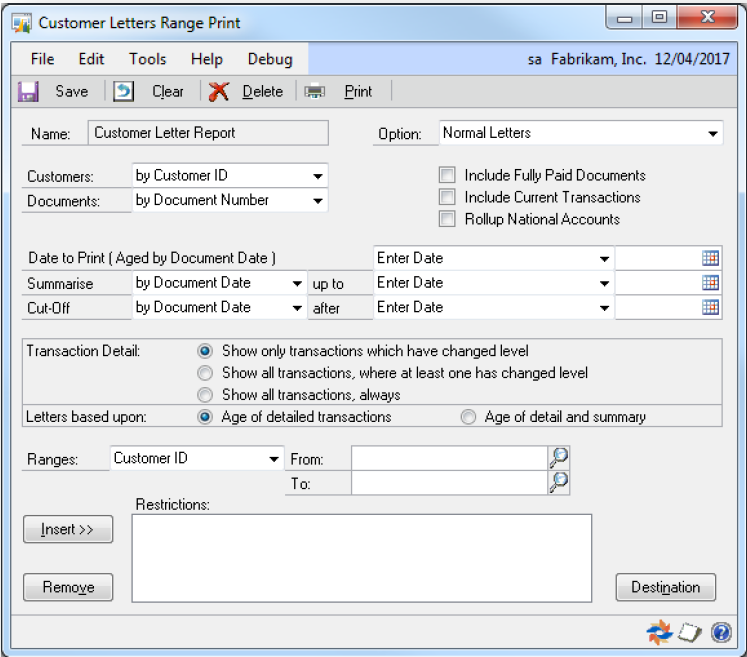The width and height of the screenshot is (747, 657).
Task: Expand the Option dropdown showing Normal Letters
Action: [712, 133]
